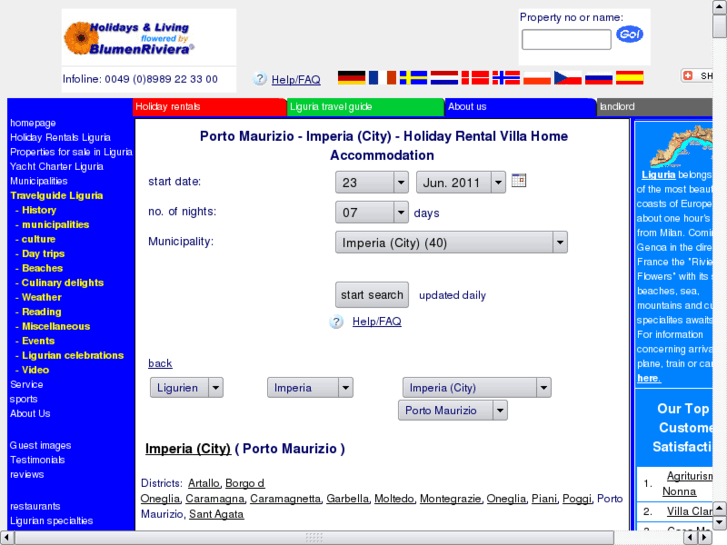Open the Porto Maurizio district dropdown
This screenshot has width=727, height=545.
[453, 410]
